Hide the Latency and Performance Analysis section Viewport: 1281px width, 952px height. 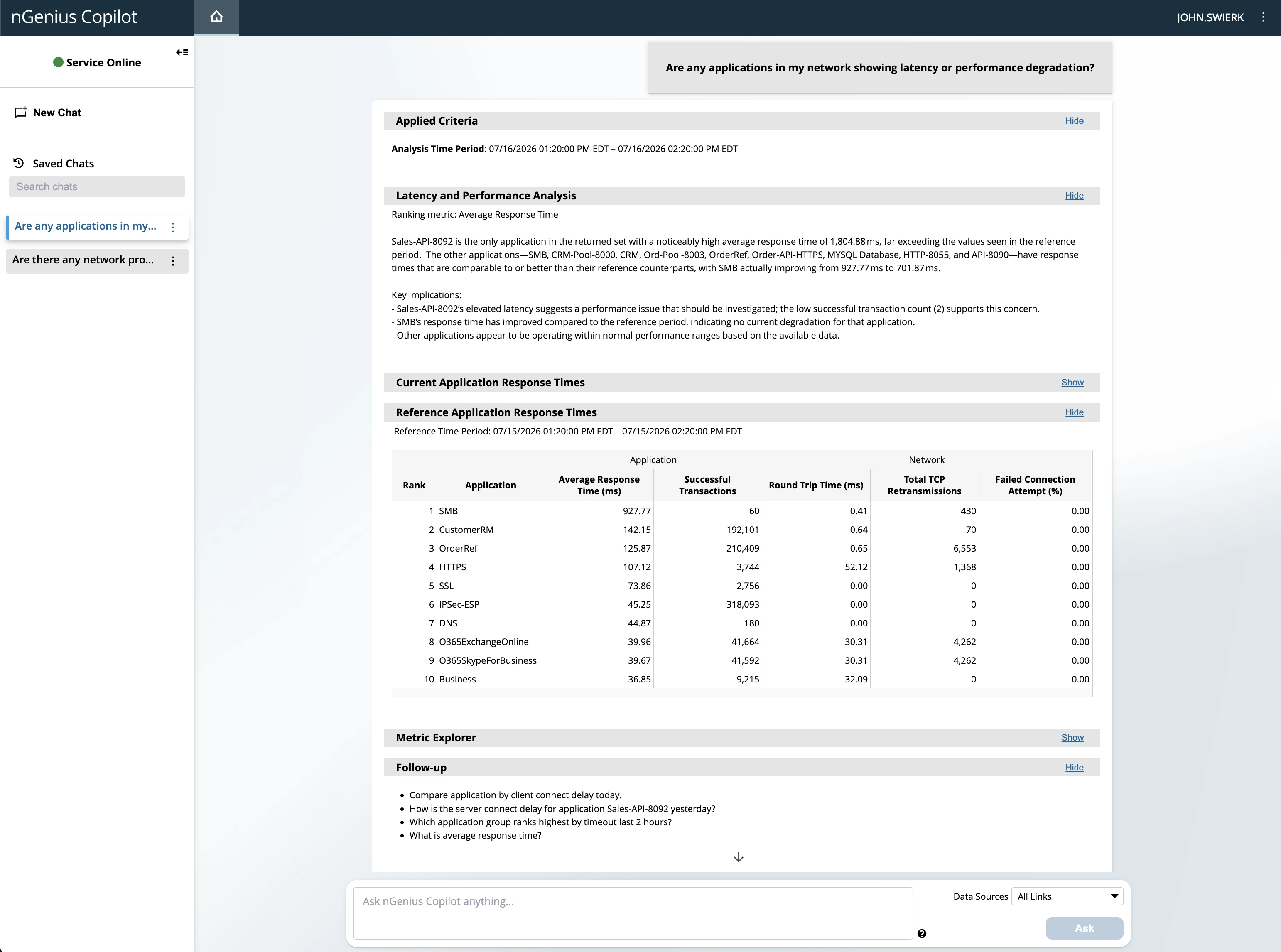(x=1074, y=196)
